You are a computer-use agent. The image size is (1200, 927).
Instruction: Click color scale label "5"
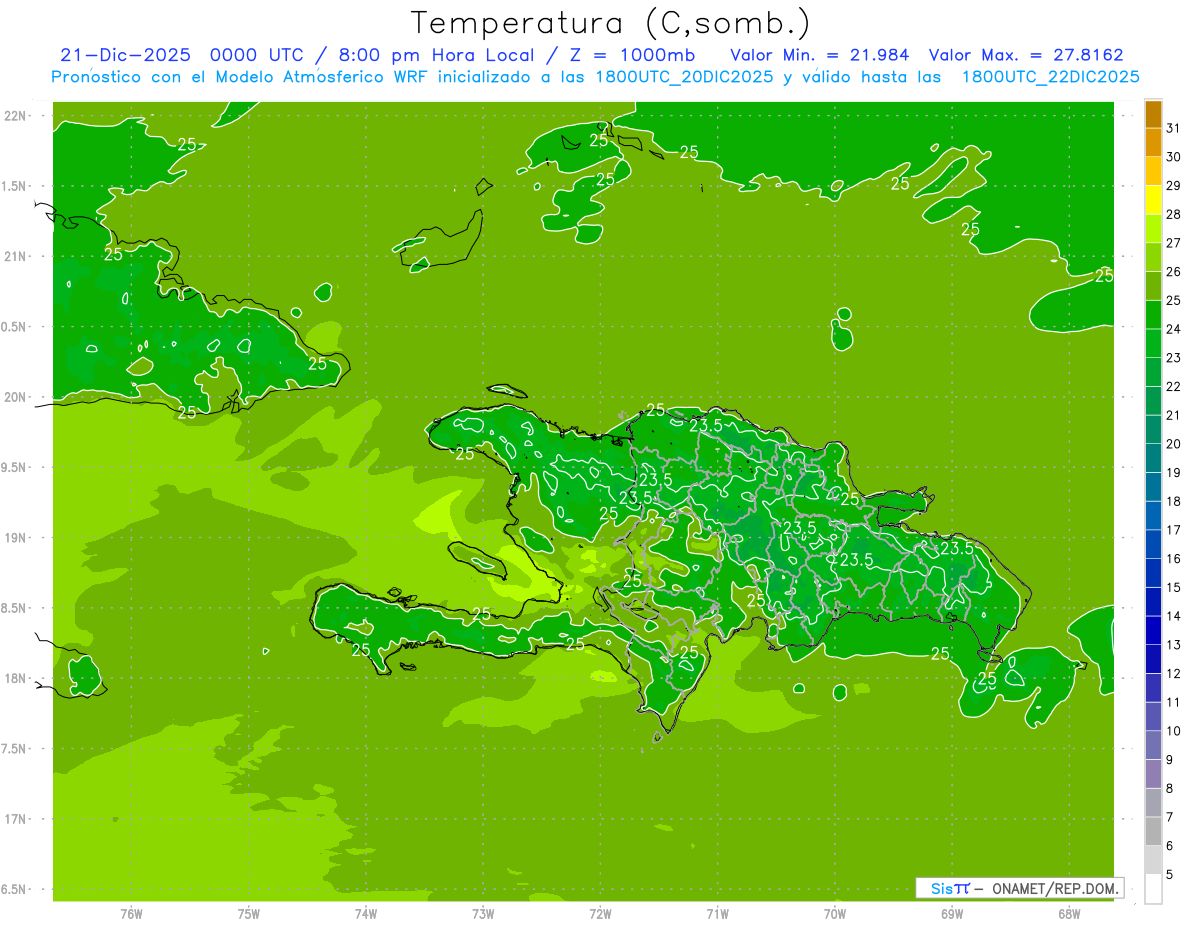pyautogui.click(x=1169, y=874)
